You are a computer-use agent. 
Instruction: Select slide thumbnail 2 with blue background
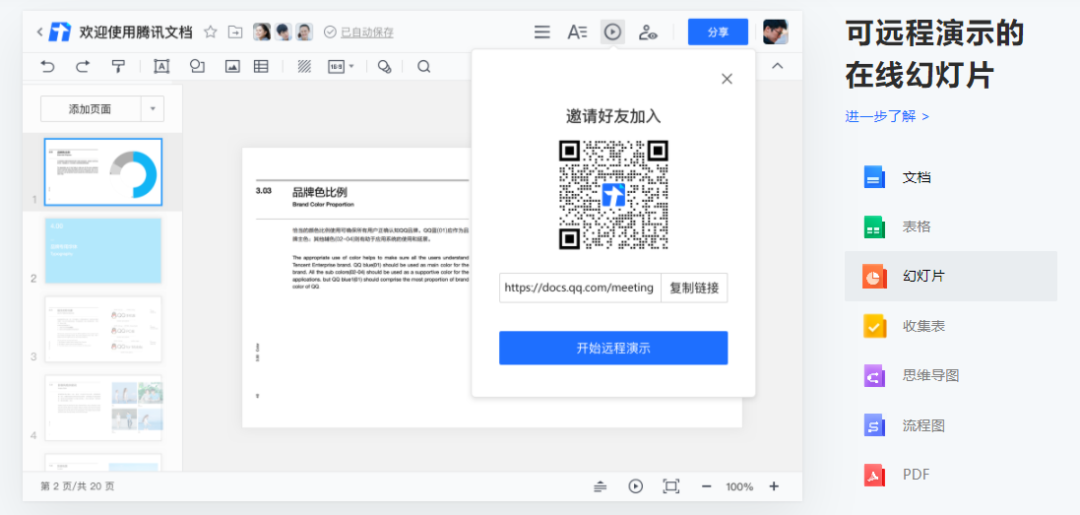click(103, 251)
